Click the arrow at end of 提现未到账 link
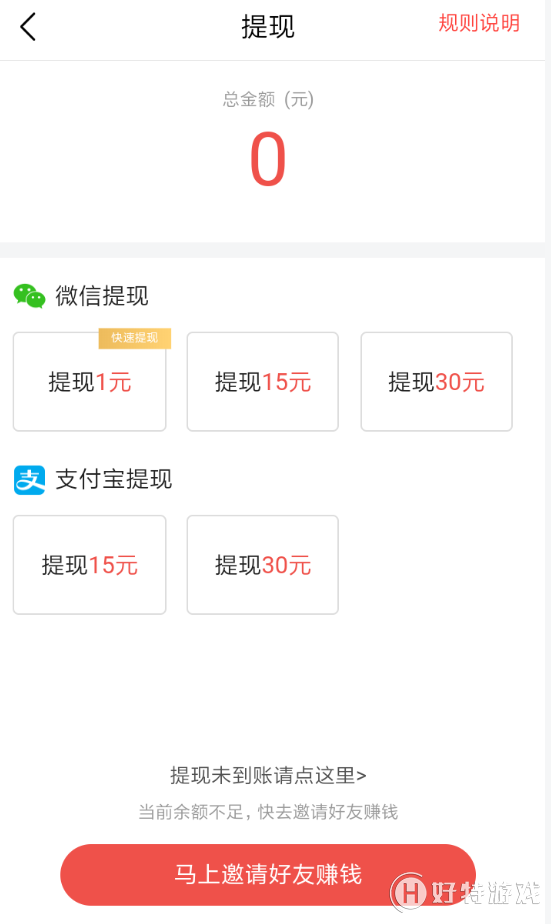Image resolution: width=551 pixels, height=924 pixels. click(361, 776)
